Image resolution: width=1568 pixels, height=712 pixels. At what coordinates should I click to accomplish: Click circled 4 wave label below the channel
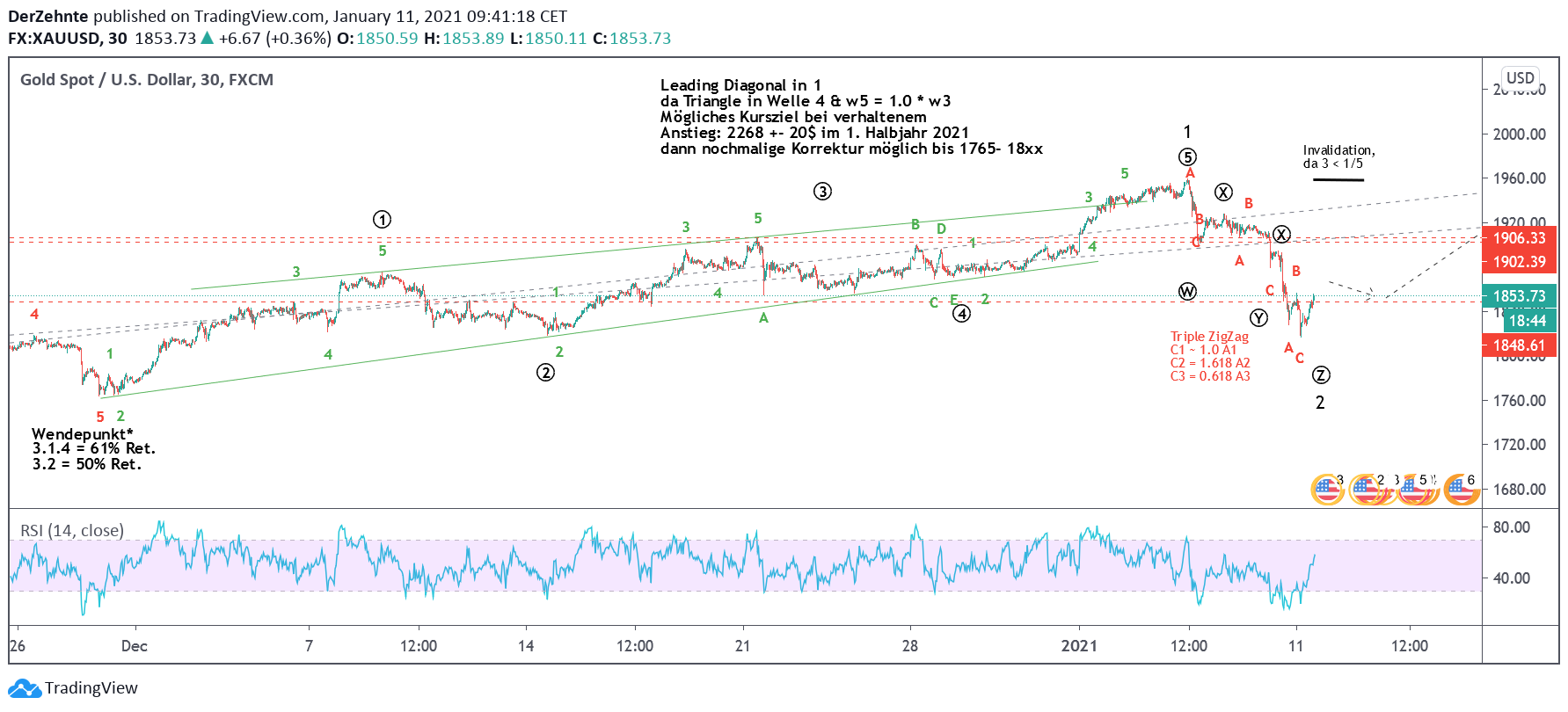pyautogui.click(x=962, y=314)
